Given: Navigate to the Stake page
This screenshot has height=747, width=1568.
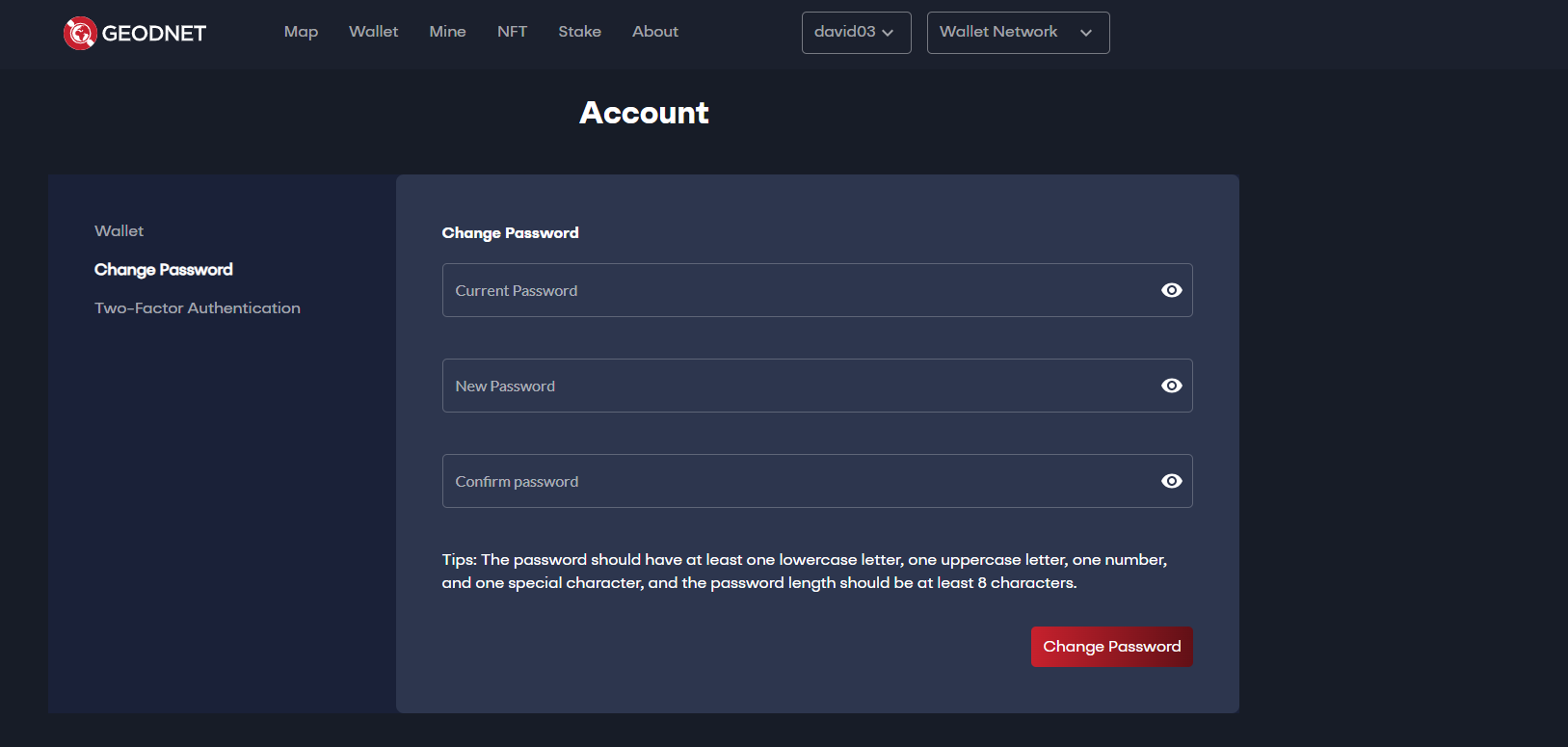Looking at the screenshot, I should pos(579,32).
